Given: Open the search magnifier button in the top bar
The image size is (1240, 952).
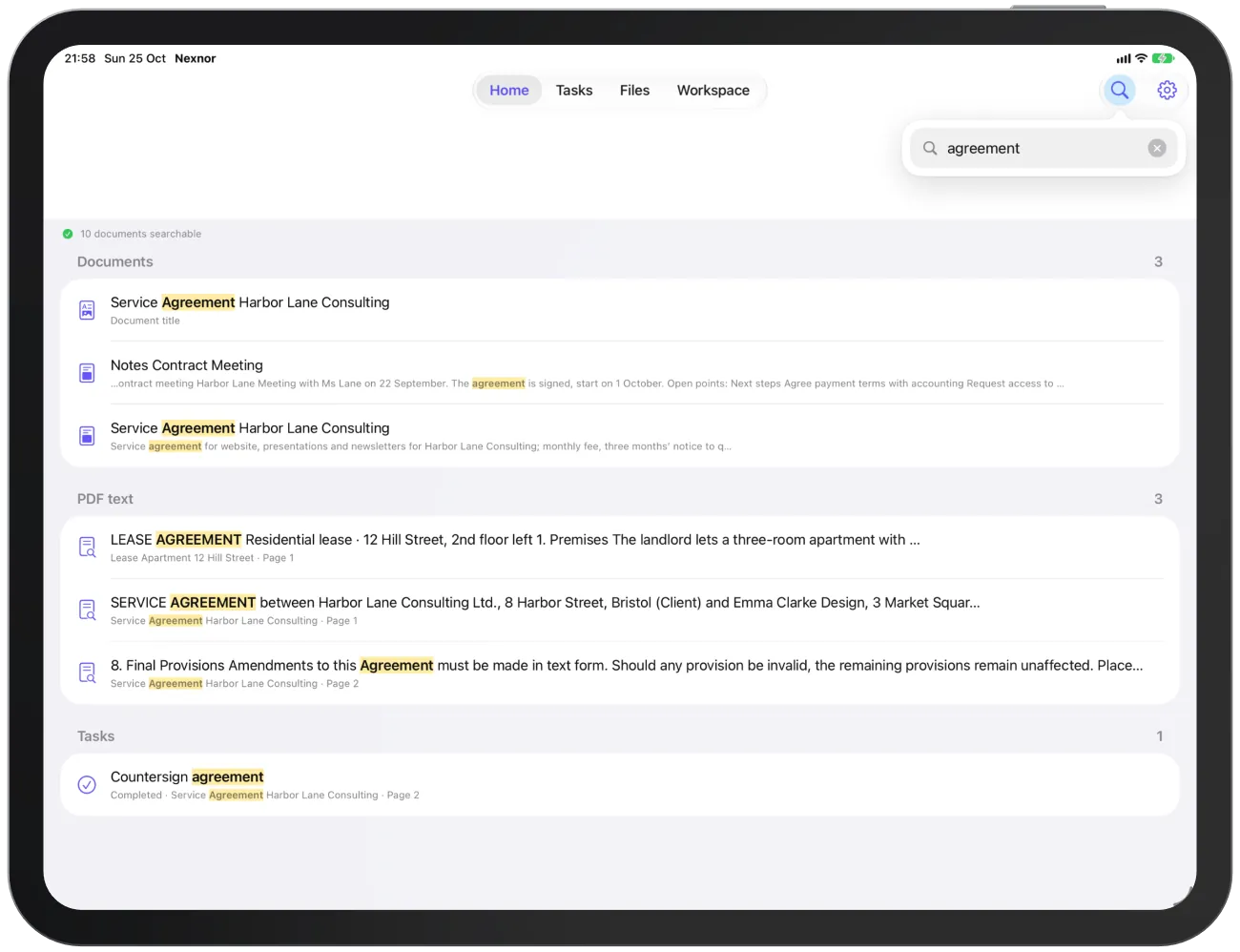Looking at the screenshot, I should (x=1119, y=90).
